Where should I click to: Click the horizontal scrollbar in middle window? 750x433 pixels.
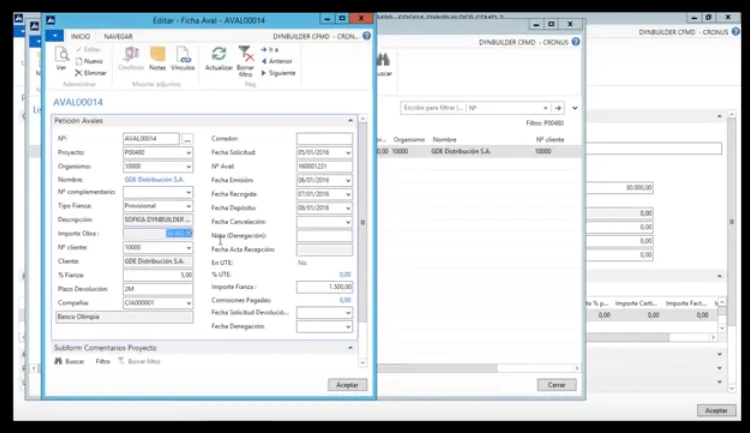tap(438, 368)
